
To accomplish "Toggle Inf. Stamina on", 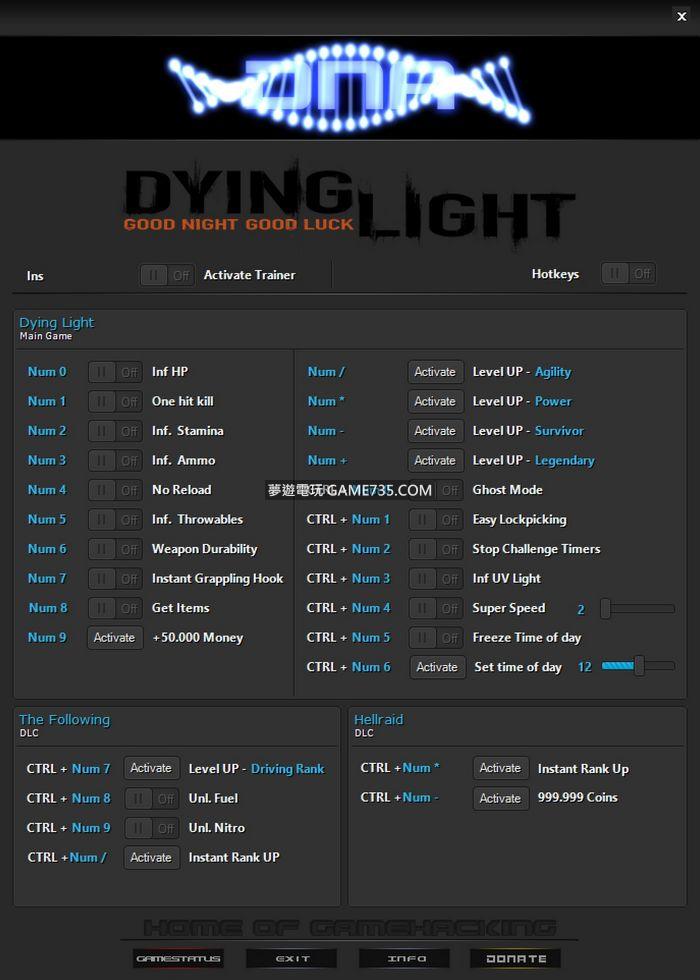I will 116,431.
